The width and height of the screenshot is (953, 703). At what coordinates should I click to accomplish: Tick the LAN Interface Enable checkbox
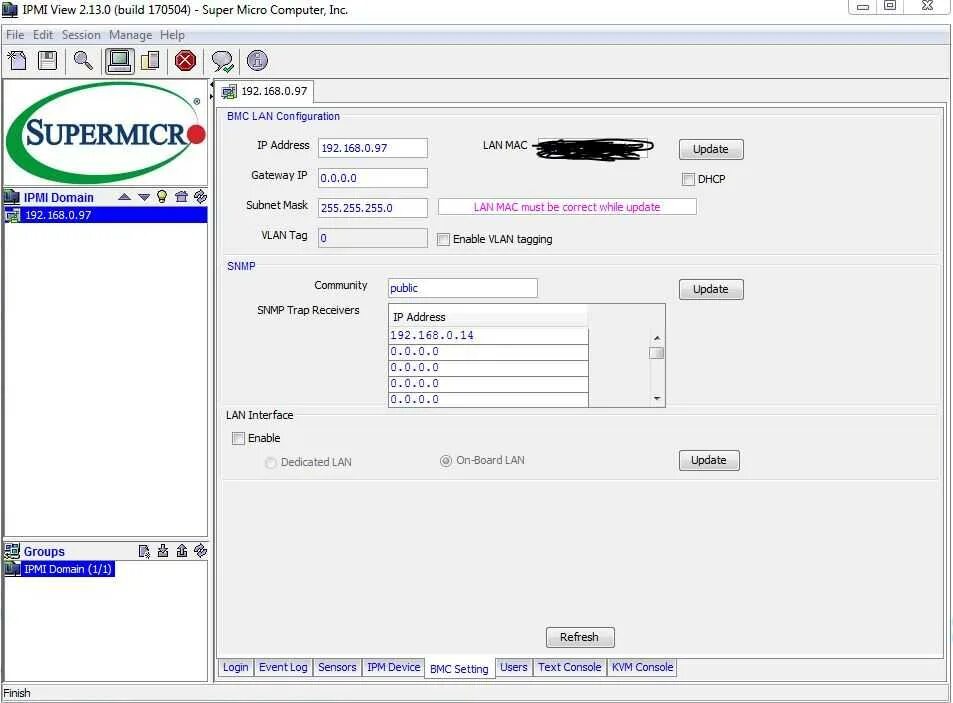coord(238,438)
